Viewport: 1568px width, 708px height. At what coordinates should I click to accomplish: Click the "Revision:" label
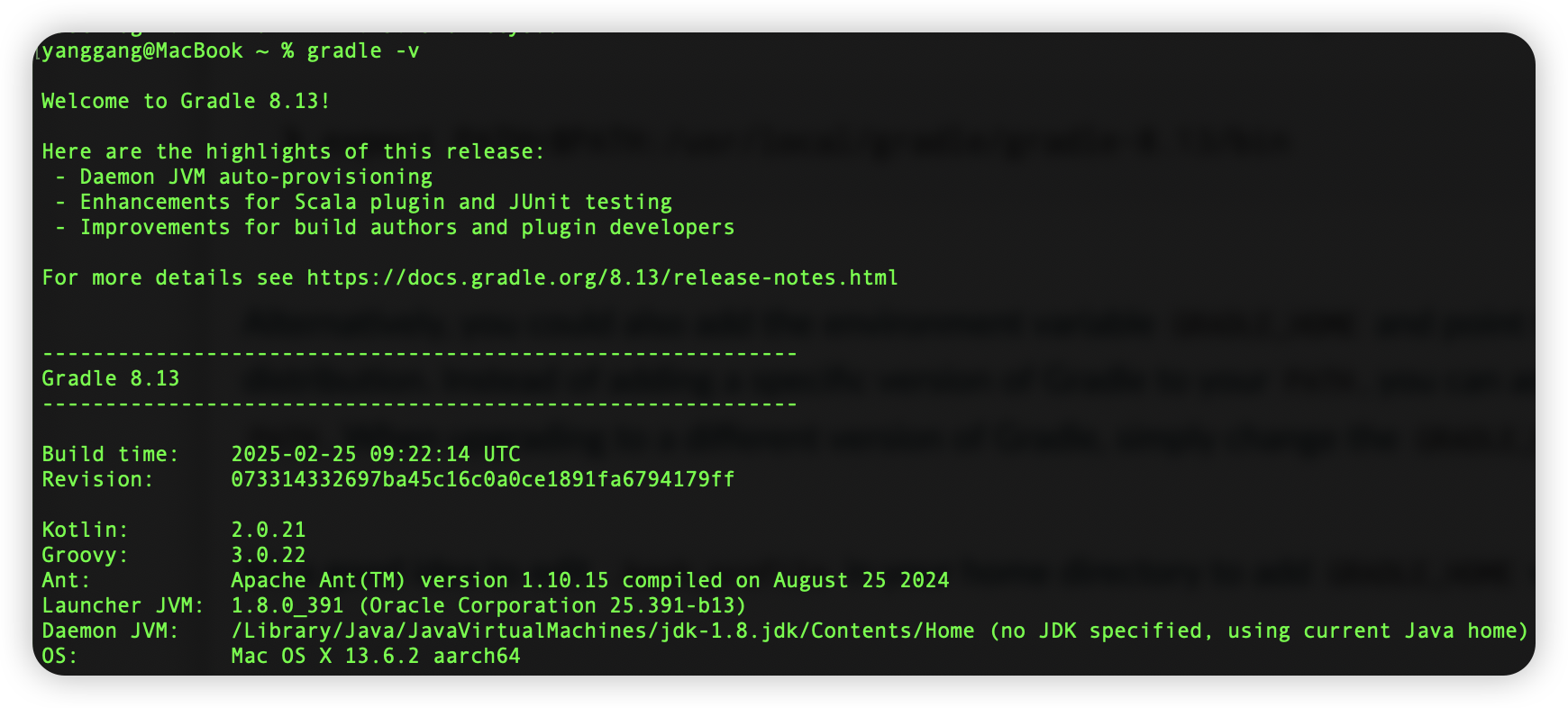point(98,479)
